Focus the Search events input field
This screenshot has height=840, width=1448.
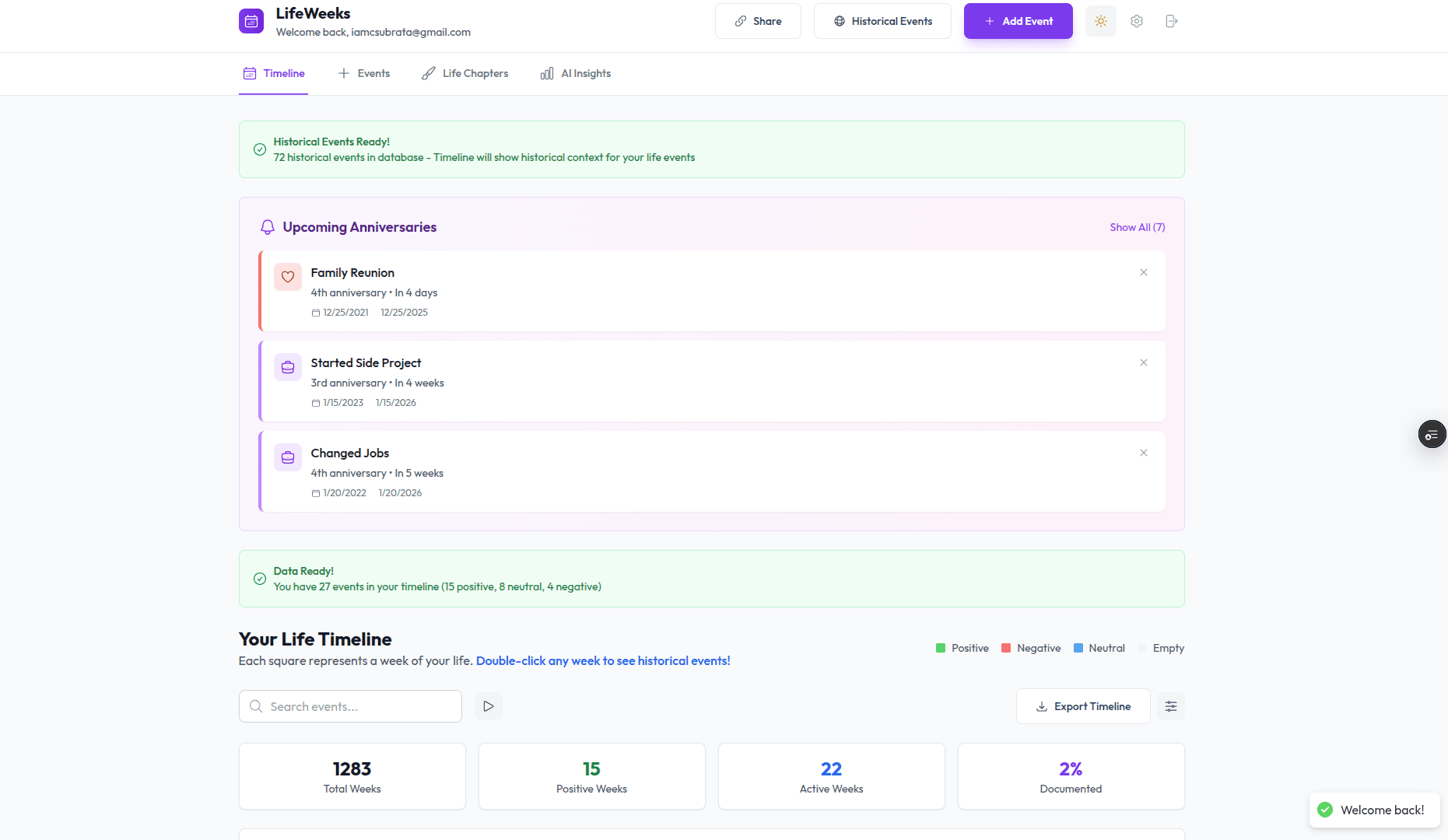point(361,706)
